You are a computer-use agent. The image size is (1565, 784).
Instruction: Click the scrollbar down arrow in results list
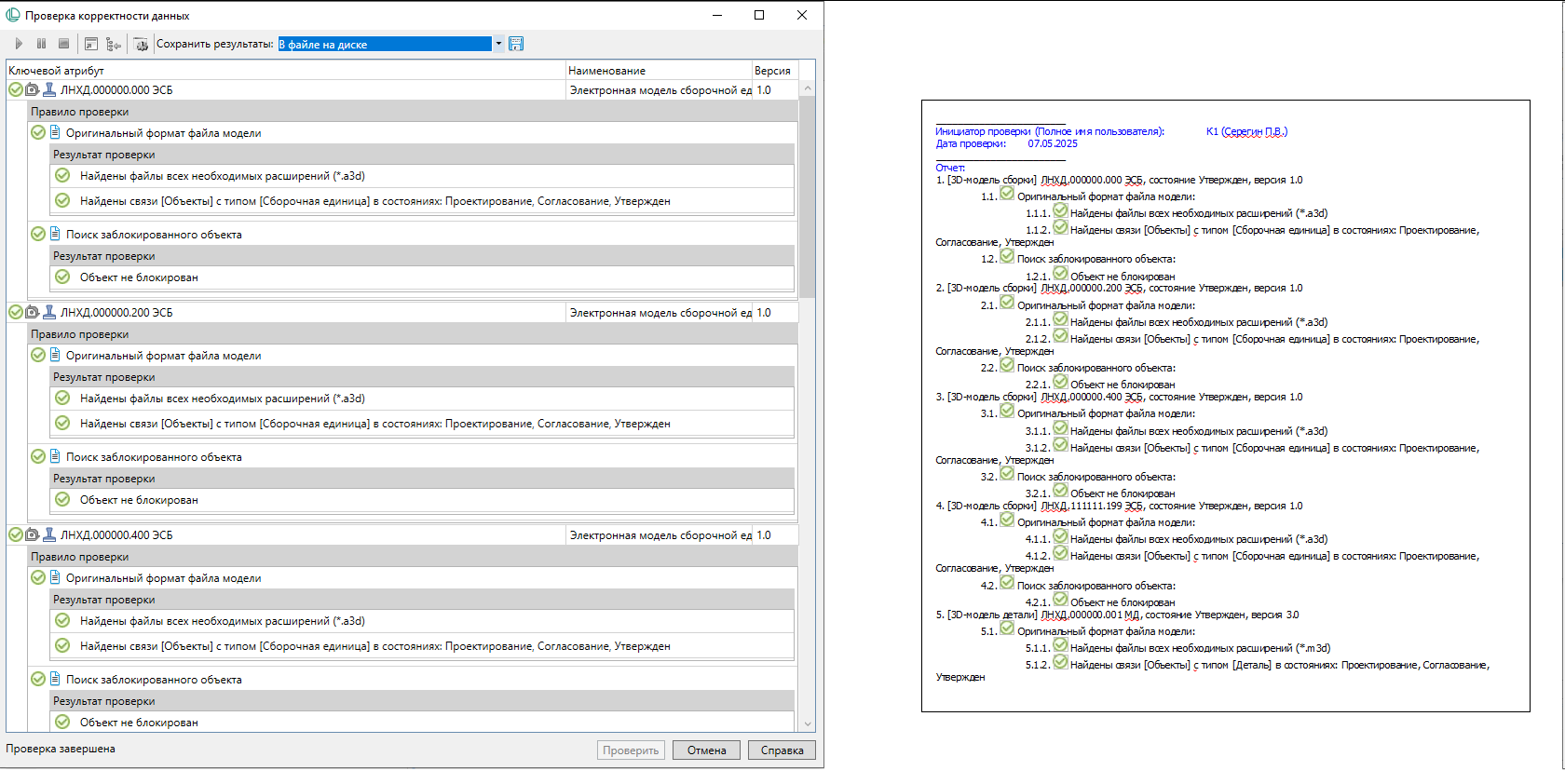[x=808, y=723]
